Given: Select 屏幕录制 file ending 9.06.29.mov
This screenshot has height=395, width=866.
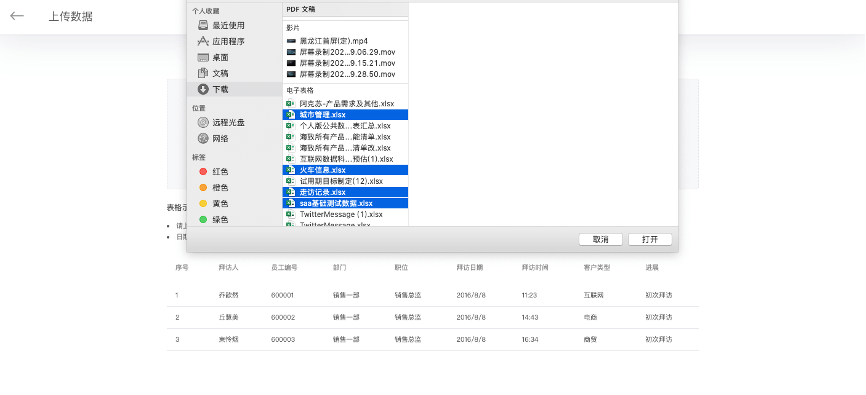Looking at the screenshot, I should [x=346, y=52].
